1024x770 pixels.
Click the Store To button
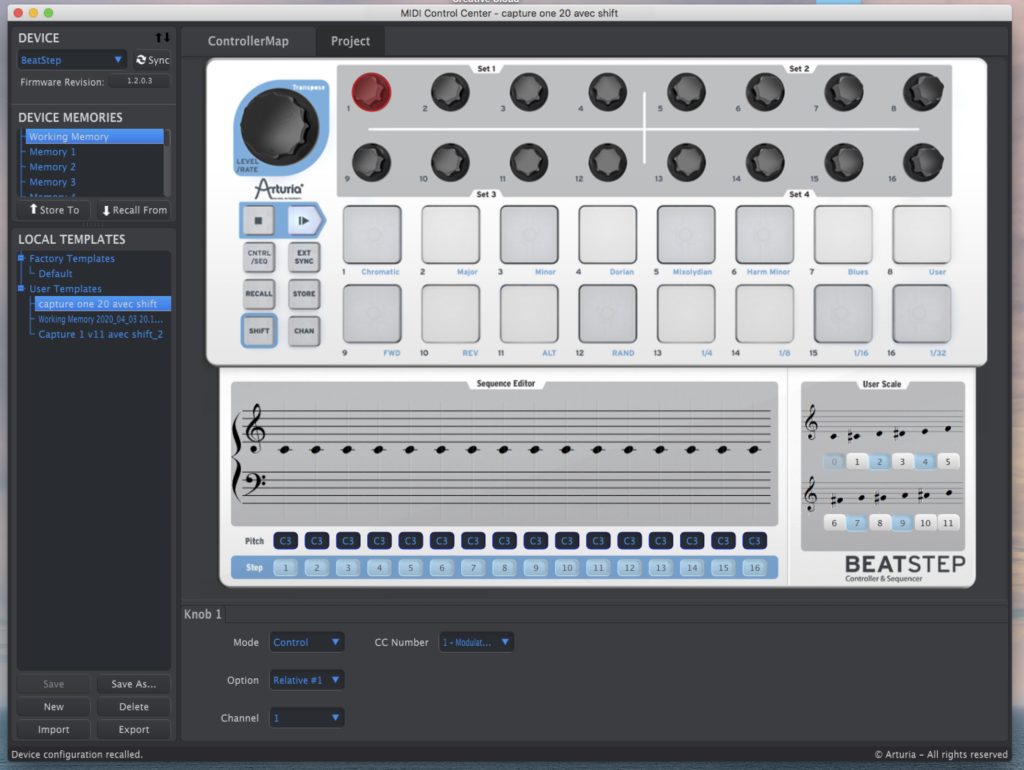(54, 210)
